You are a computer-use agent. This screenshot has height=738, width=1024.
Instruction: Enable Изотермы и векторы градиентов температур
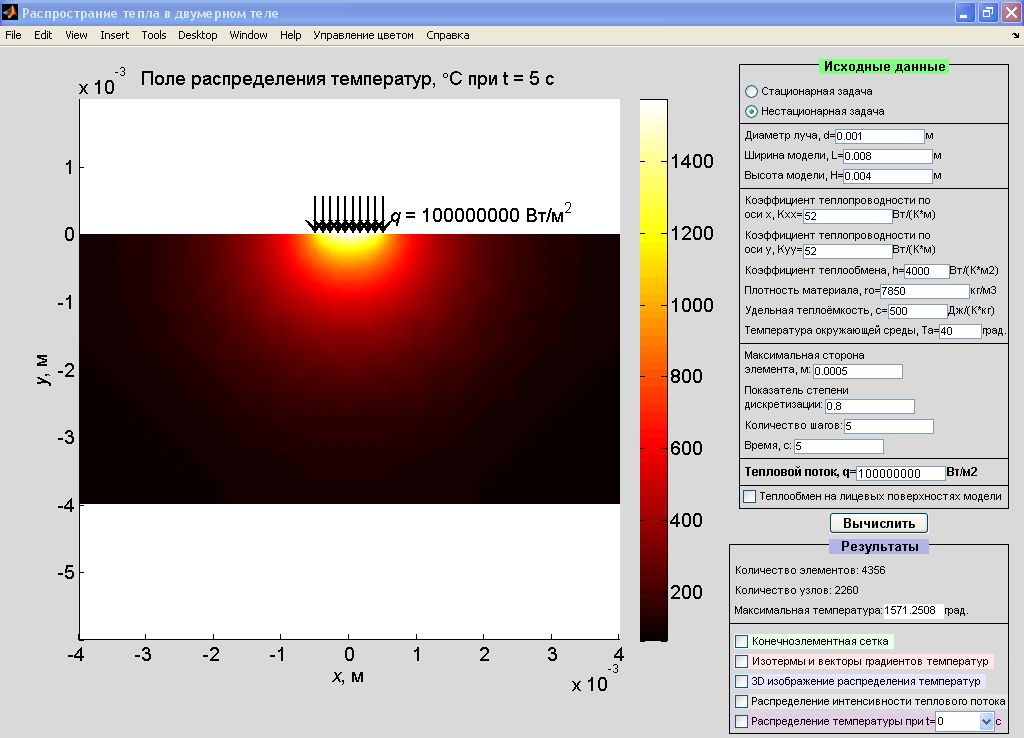click(x=741, y=661)
